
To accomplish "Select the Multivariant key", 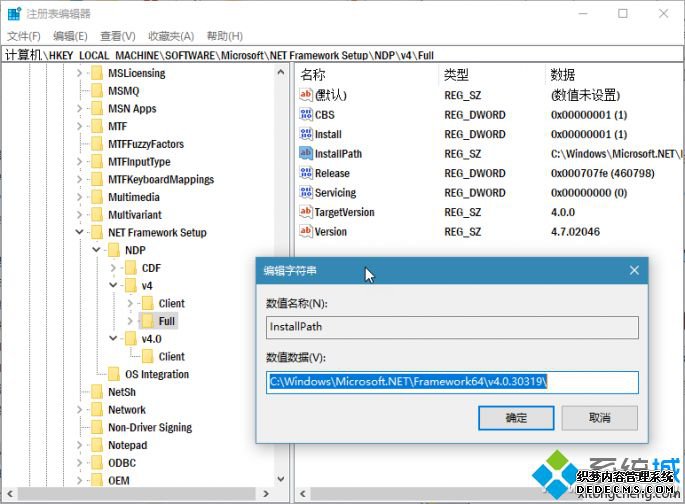I will (x=135, y=215).
